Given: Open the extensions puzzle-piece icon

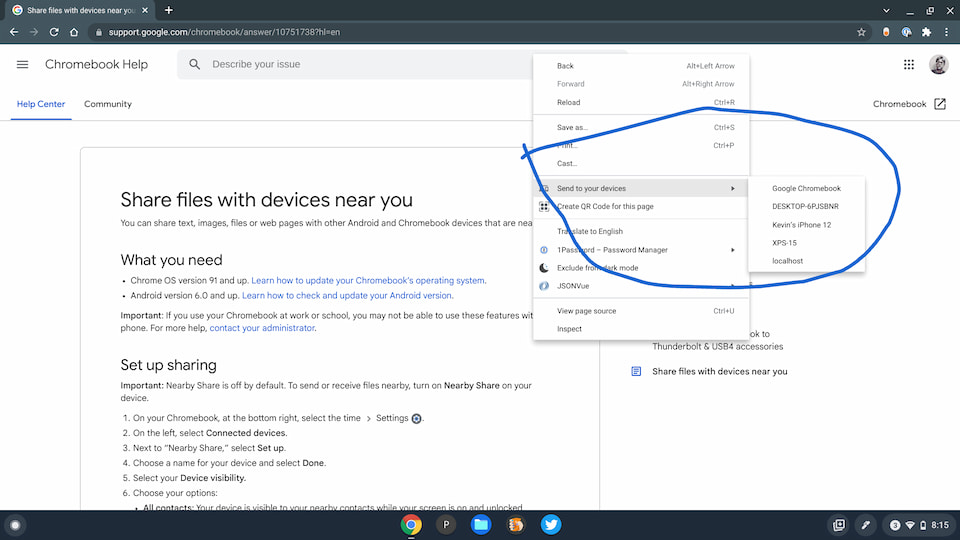Looking at the screenshot, I should pos(926,32).
